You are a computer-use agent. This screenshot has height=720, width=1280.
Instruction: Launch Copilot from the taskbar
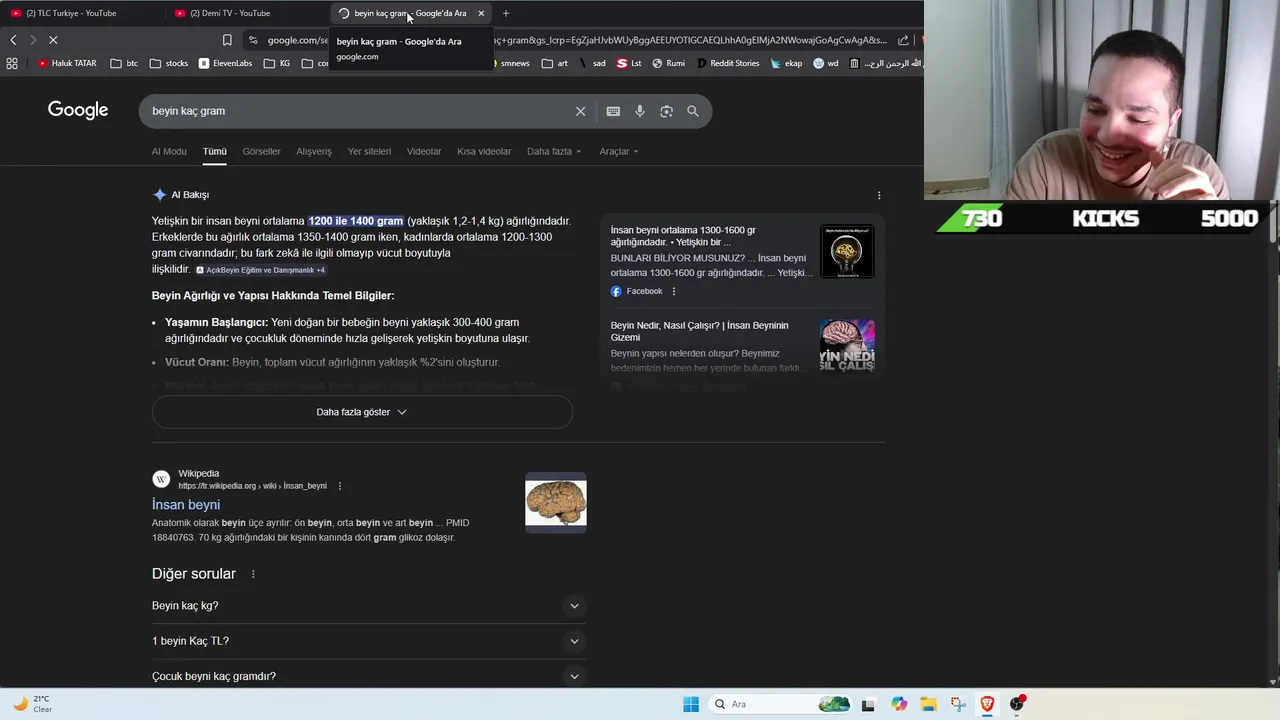[x=899, y=704]
